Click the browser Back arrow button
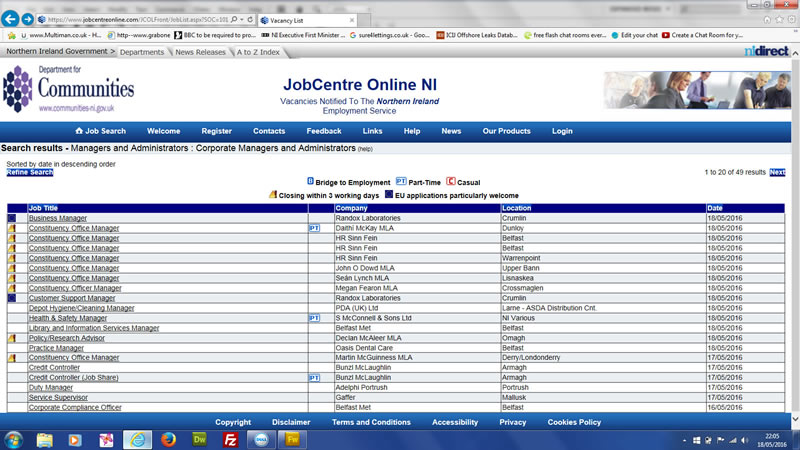 pyautogui.click(x=10, y=19)
